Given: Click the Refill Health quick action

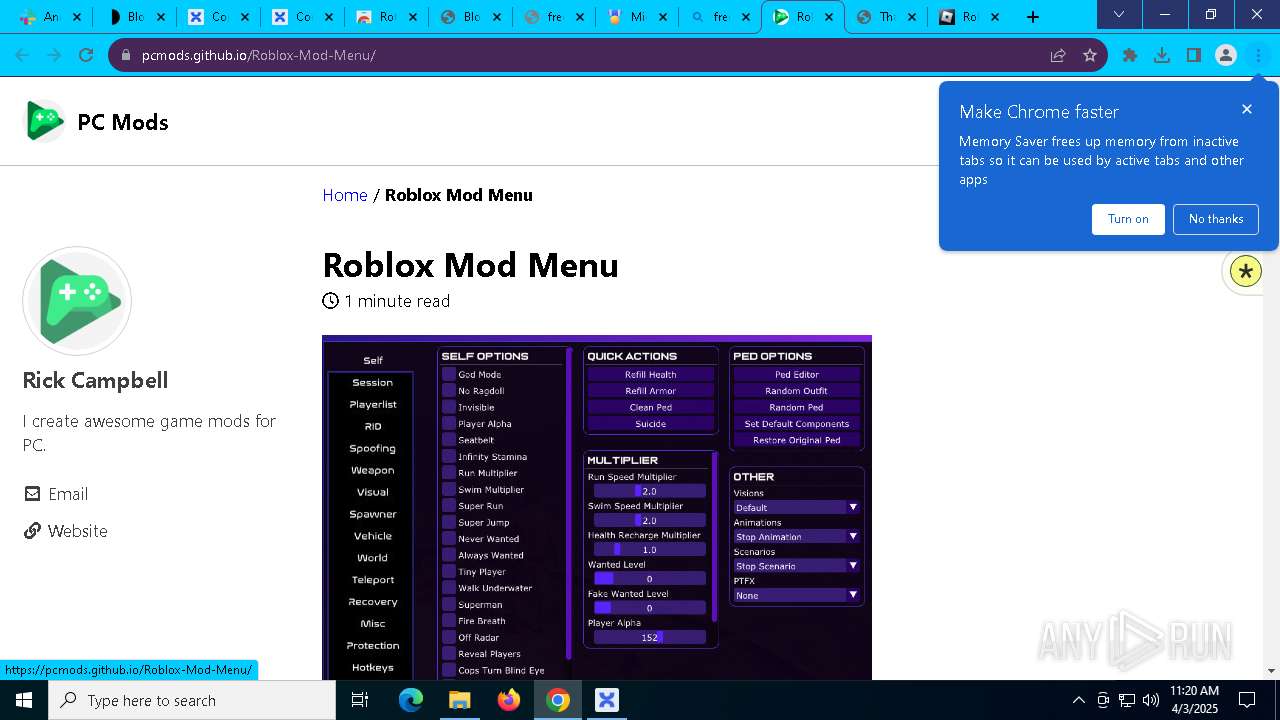Looking at the screenshot, I should pyautogui.click(x=651, y=374).
